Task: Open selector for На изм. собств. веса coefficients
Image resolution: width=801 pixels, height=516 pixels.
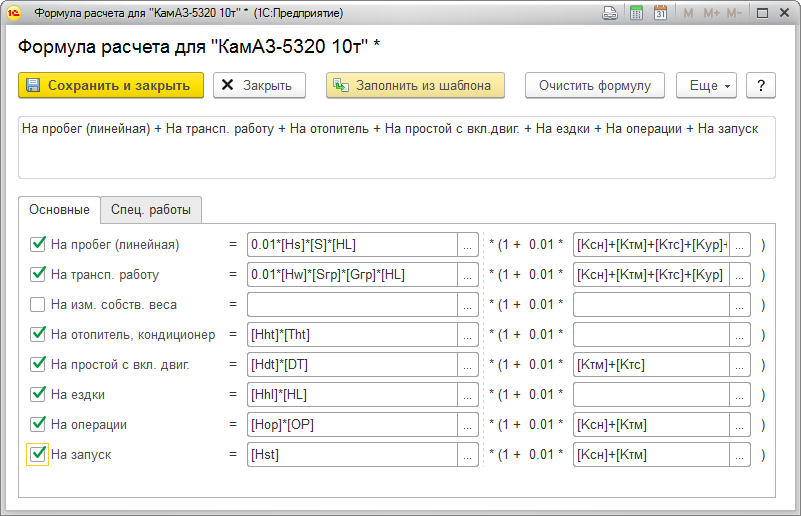Action: tap(740, 304)
